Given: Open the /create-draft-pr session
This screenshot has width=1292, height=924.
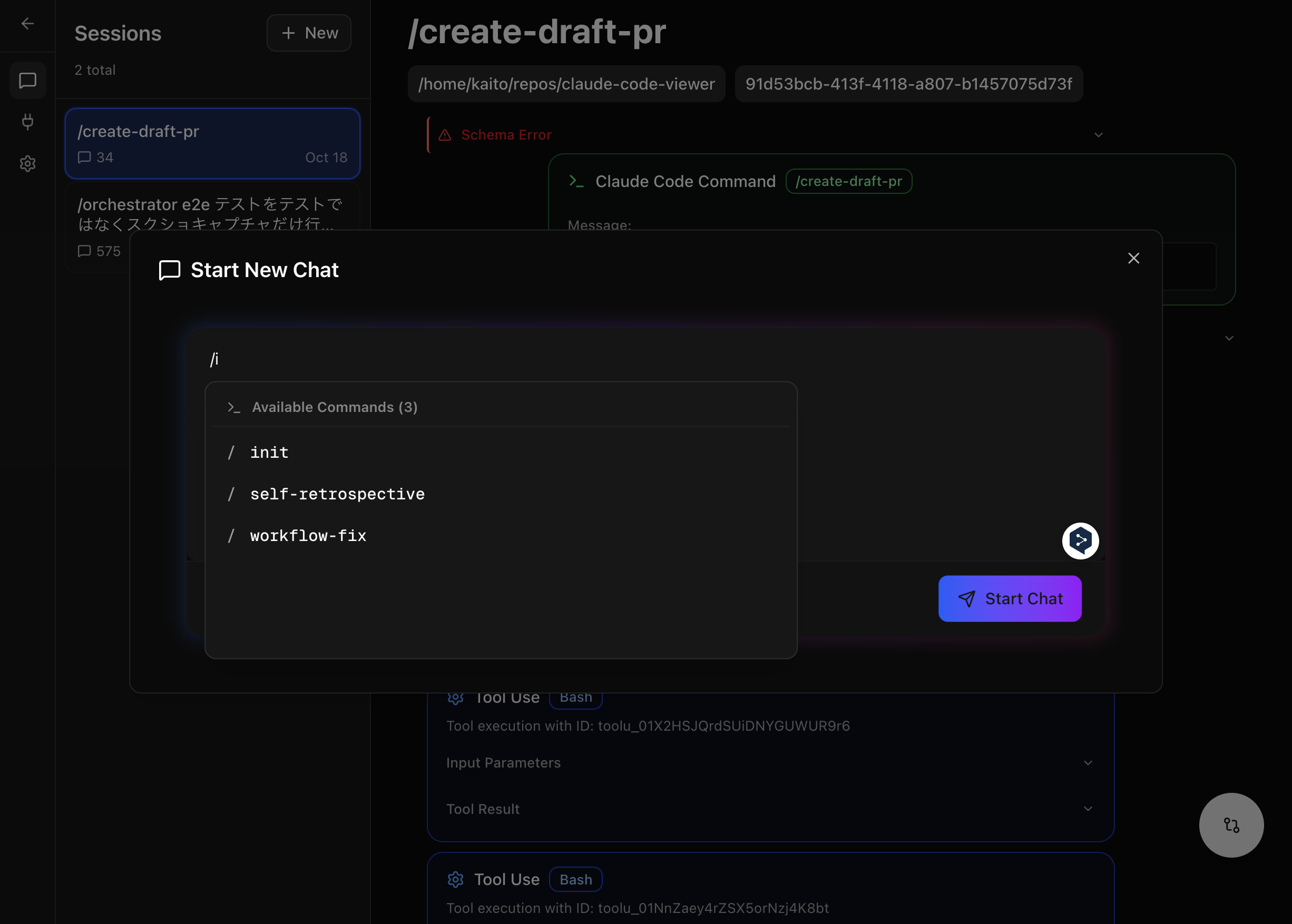Looking at the screenshot, I should pos(212,143).
